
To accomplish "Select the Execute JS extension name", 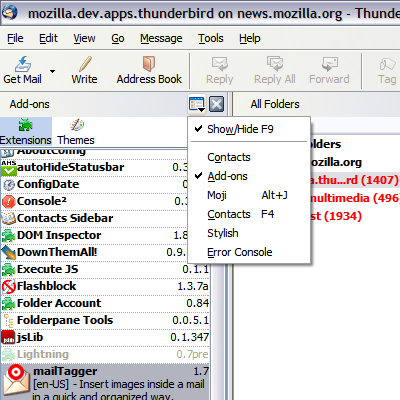I will [x=48, y=269].
